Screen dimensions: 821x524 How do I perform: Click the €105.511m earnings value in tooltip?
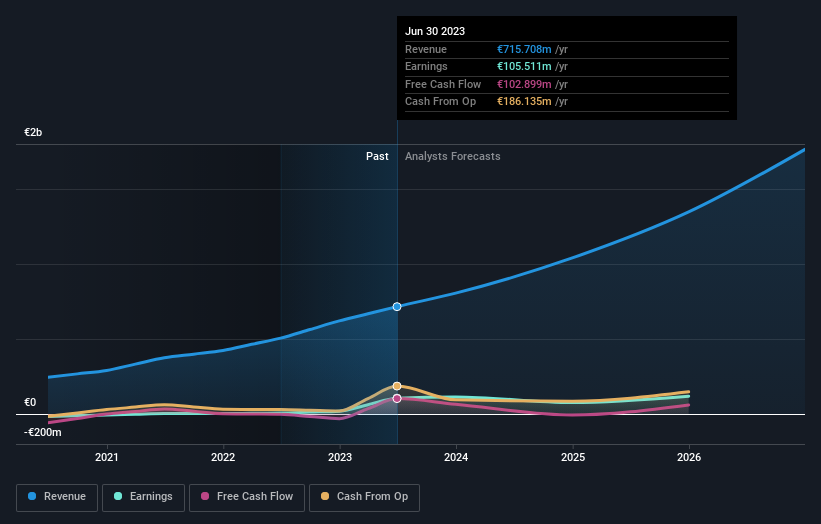[524, 66]
